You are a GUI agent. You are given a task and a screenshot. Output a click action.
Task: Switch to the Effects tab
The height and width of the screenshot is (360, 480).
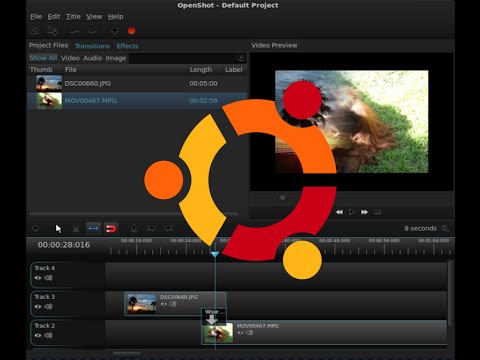point(127,46)
